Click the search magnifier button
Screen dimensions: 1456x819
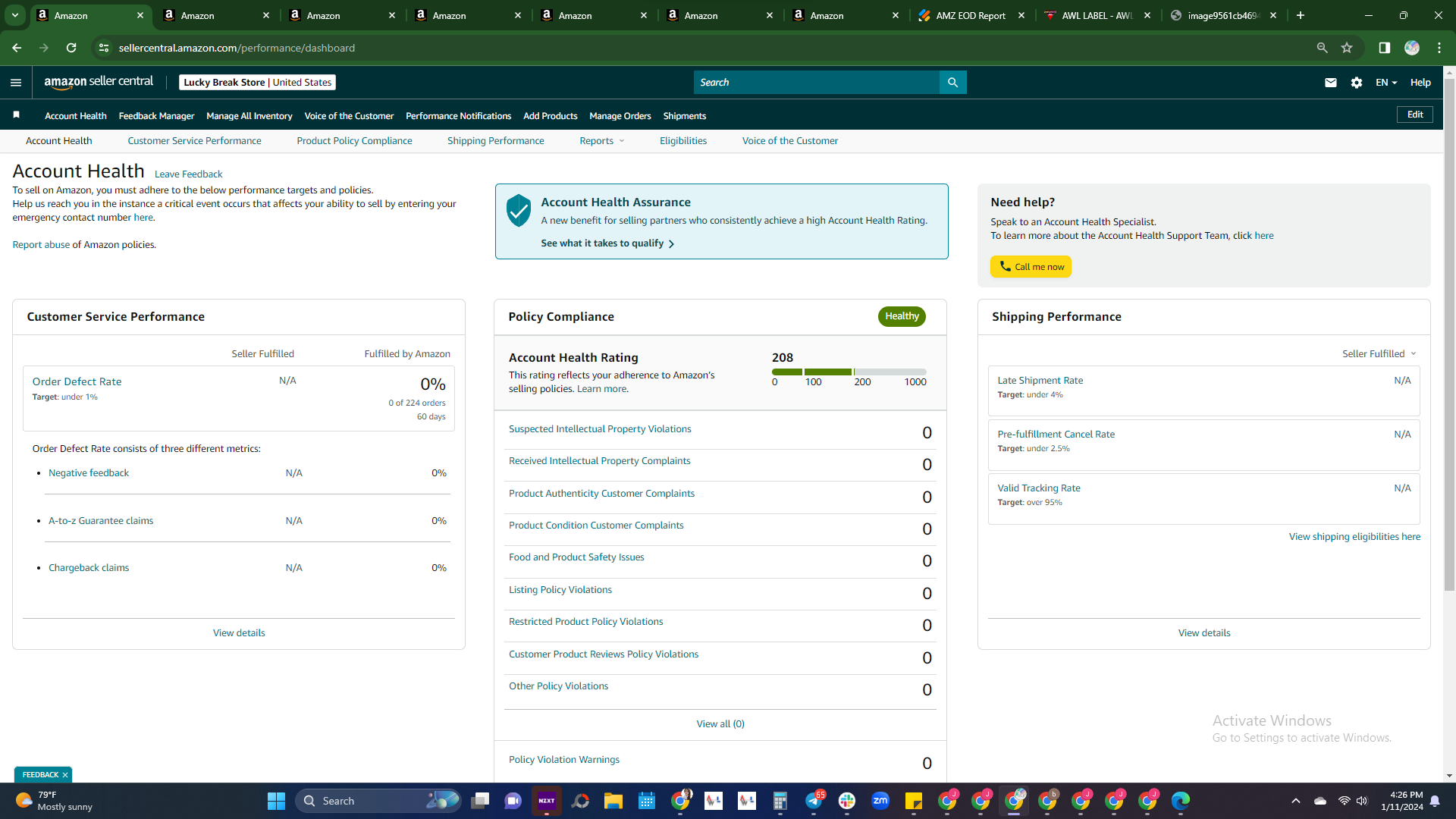pyautogui.click(x=952, y=83)
